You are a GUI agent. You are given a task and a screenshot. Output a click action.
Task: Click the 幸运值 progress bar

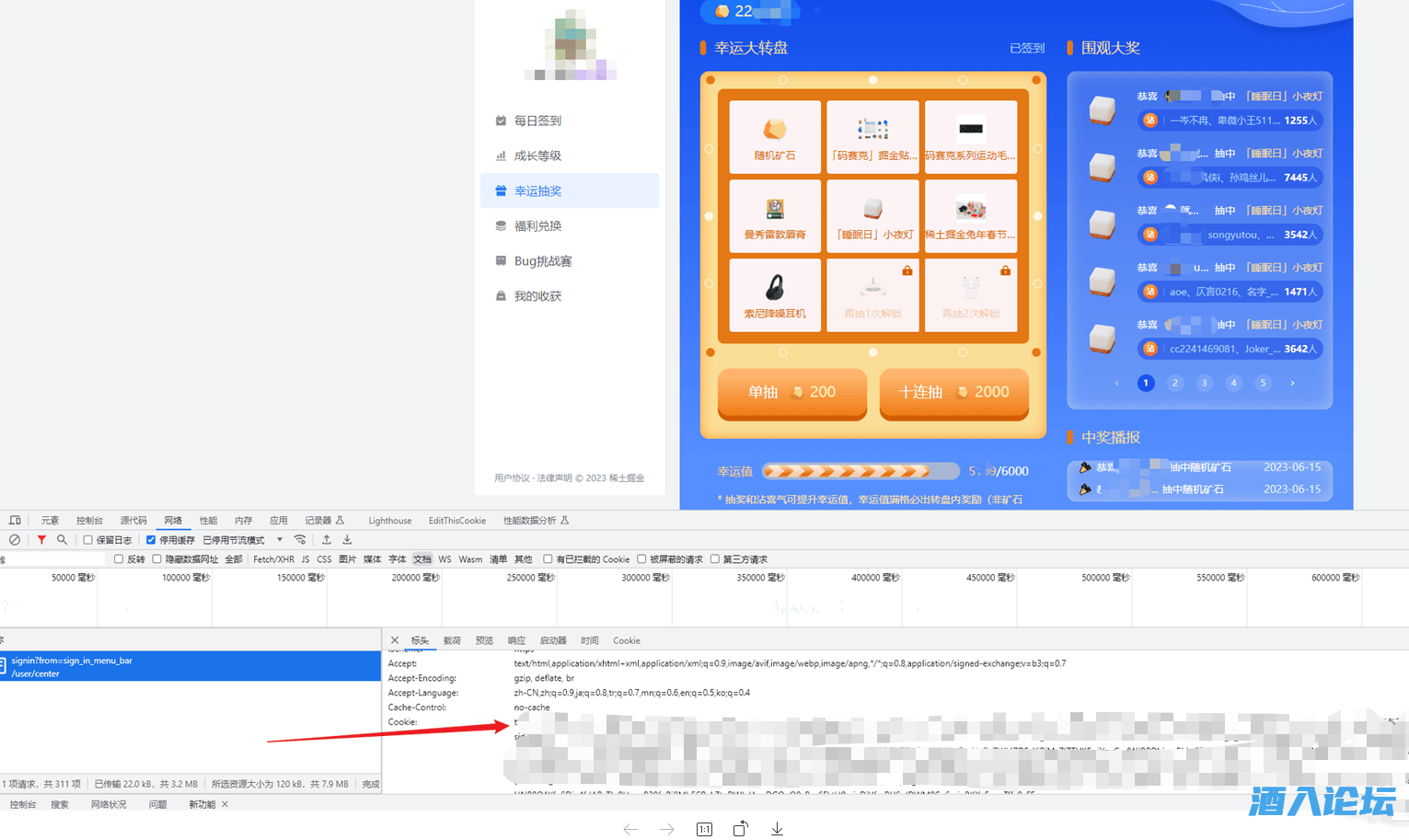tap(860, 471)
